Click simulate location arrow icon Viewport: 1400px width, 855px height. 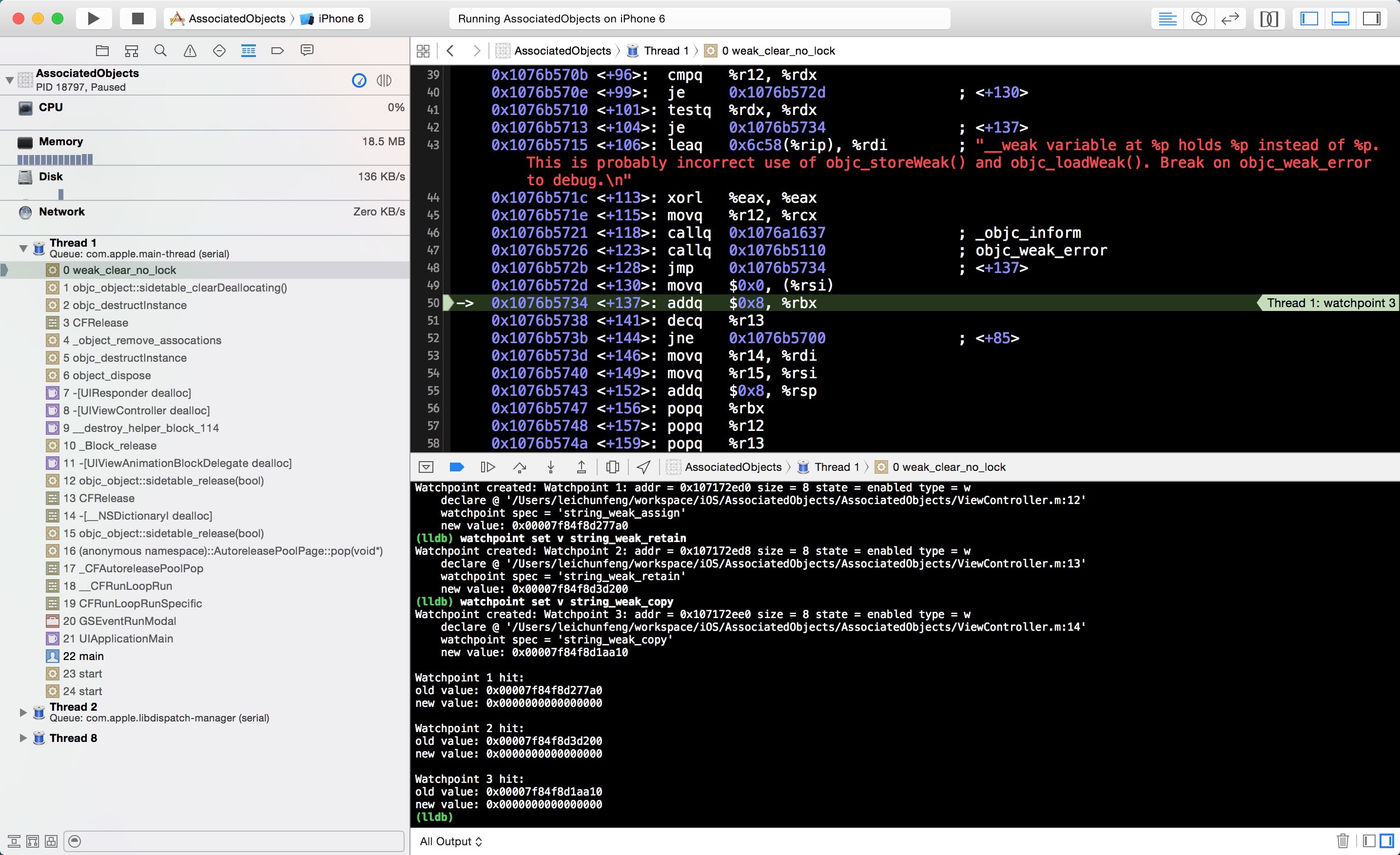[x=643, y=467]
